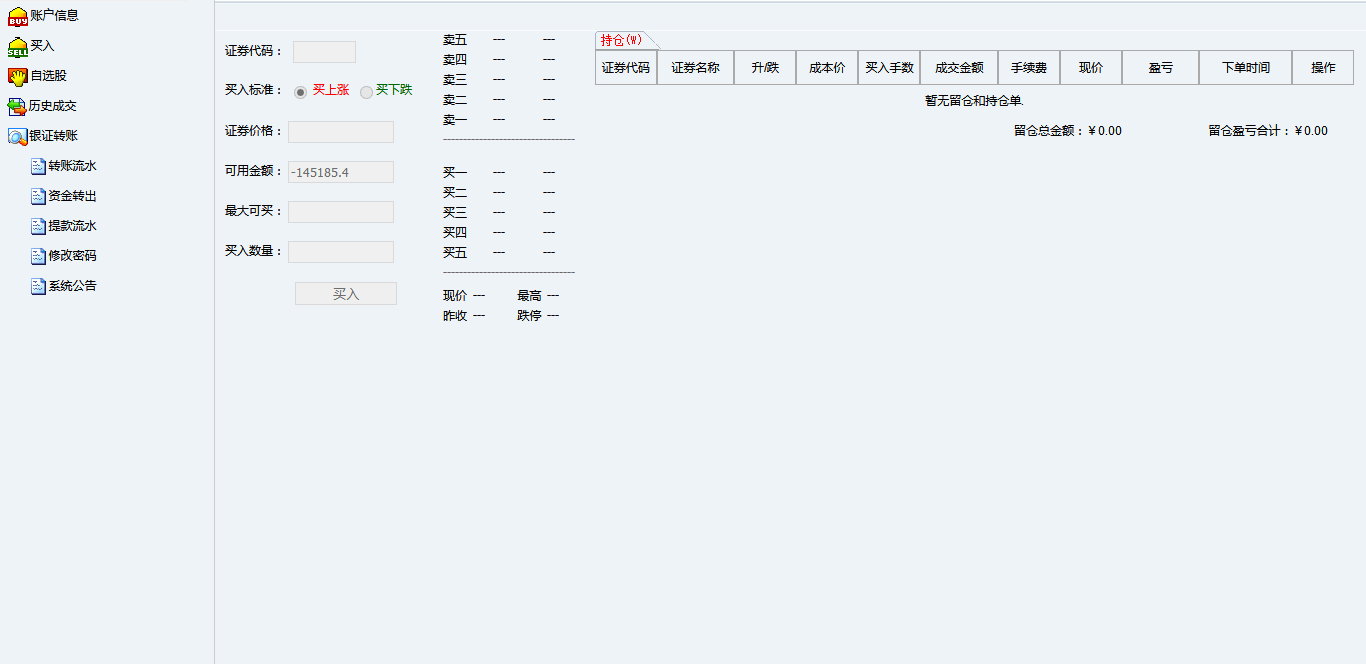Image resolution: width=1366 pixels, height=664 pixels.
Task: Open 自选股 hand icon
Action: pyautogui.click(x=17, y=76)
